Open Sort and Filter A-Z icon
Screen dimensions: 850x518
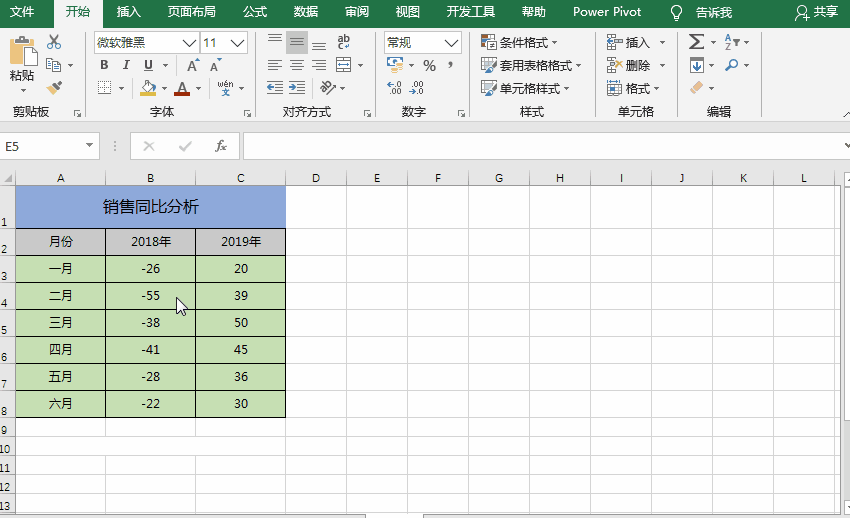tap(732, 42)
